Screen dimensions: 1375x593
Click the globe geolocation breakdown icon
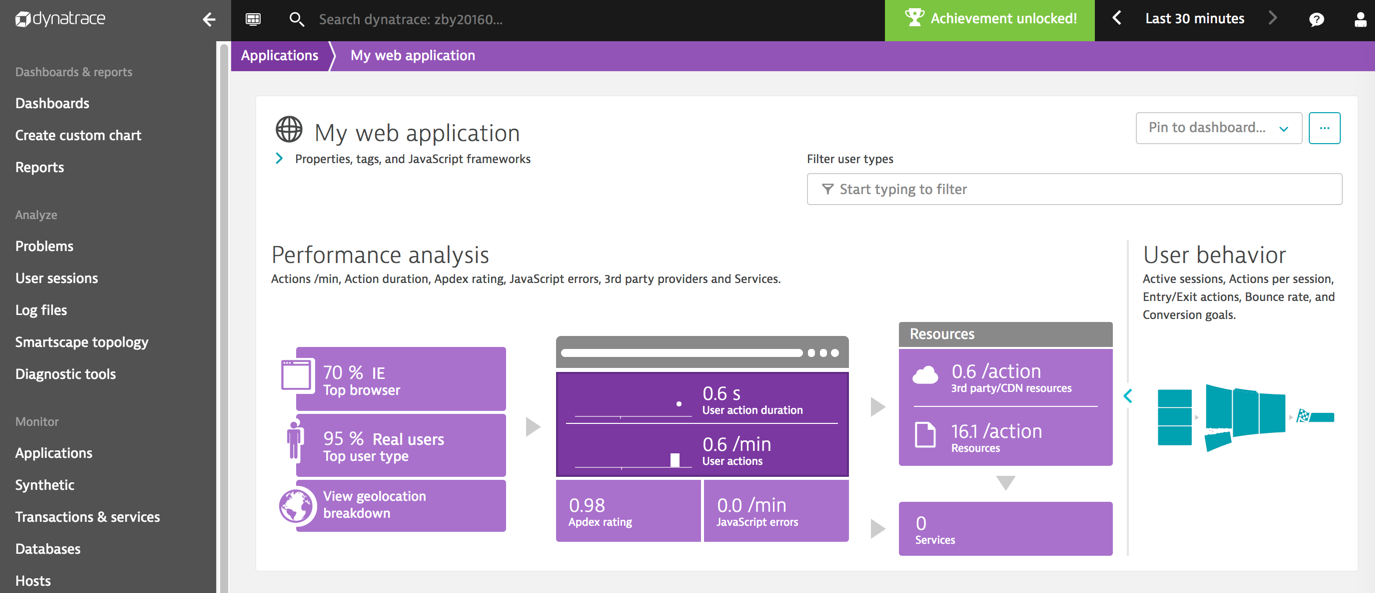pos(297,505)
